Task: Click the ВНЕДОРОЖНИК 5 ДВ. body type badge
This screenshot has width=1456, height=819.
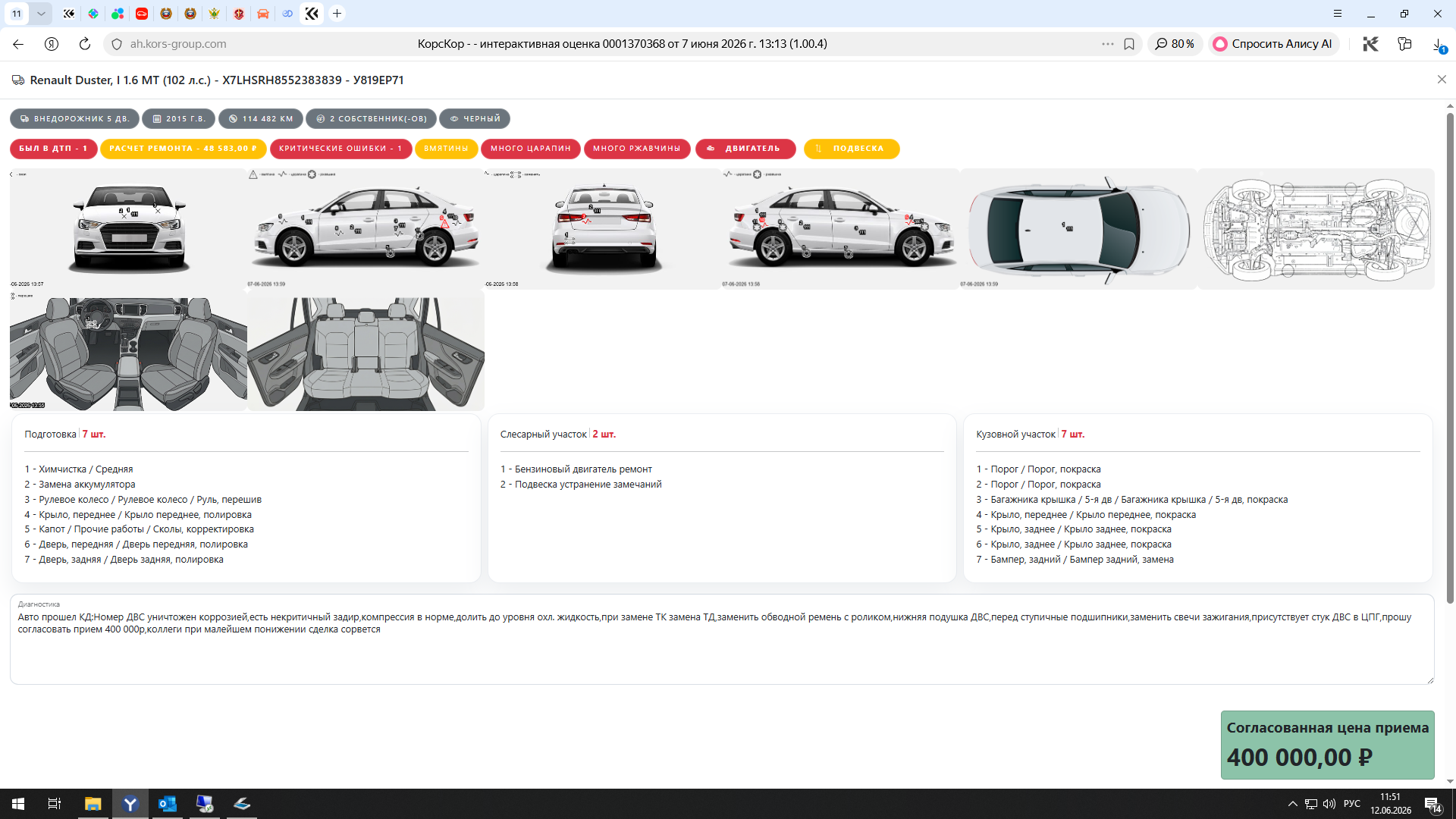Action: pos(74,119)
